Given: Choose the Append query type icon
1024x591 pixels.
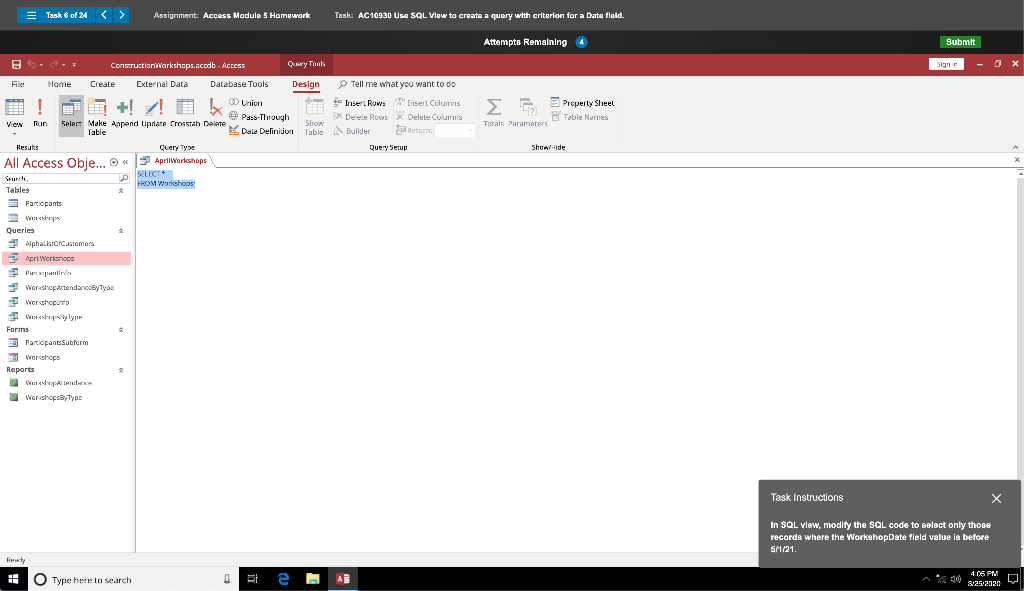Looking at the screenshot, I should pyautogui.click(x=122, y=112).
